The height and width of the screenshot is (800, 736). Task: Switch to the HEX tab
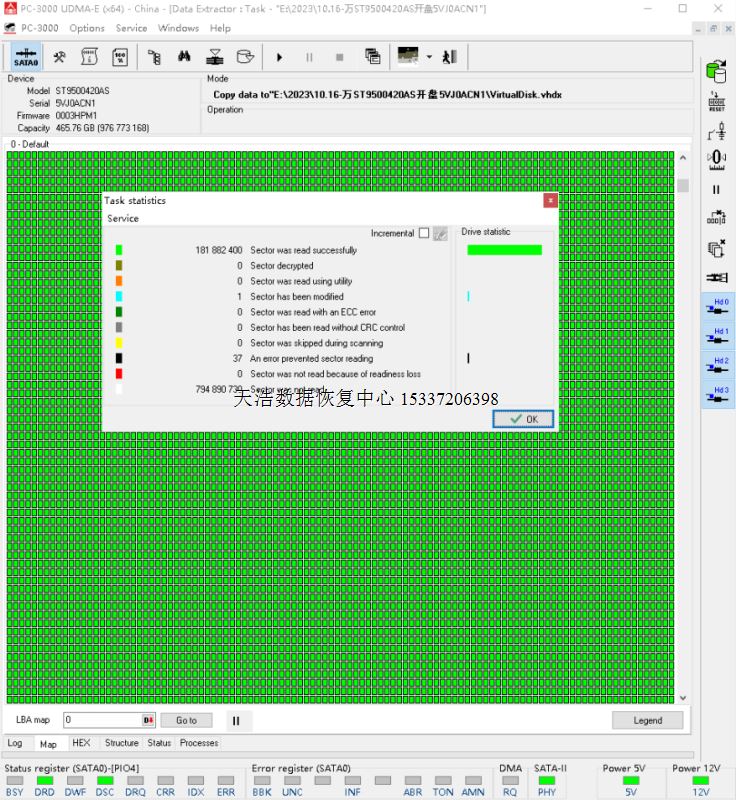pyautogui.click(x=81, y=743)
